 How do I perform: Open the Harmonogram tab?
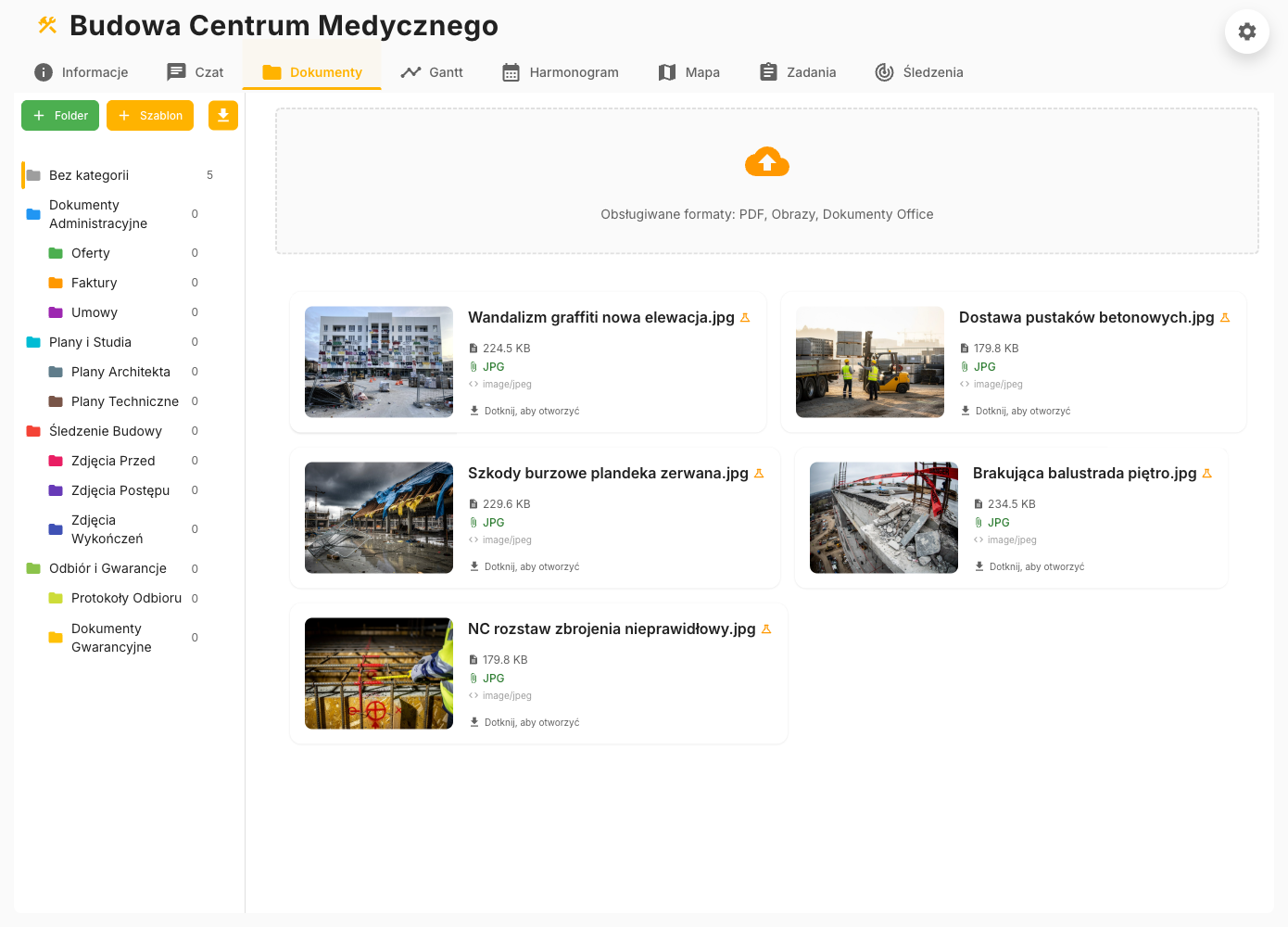561,72
